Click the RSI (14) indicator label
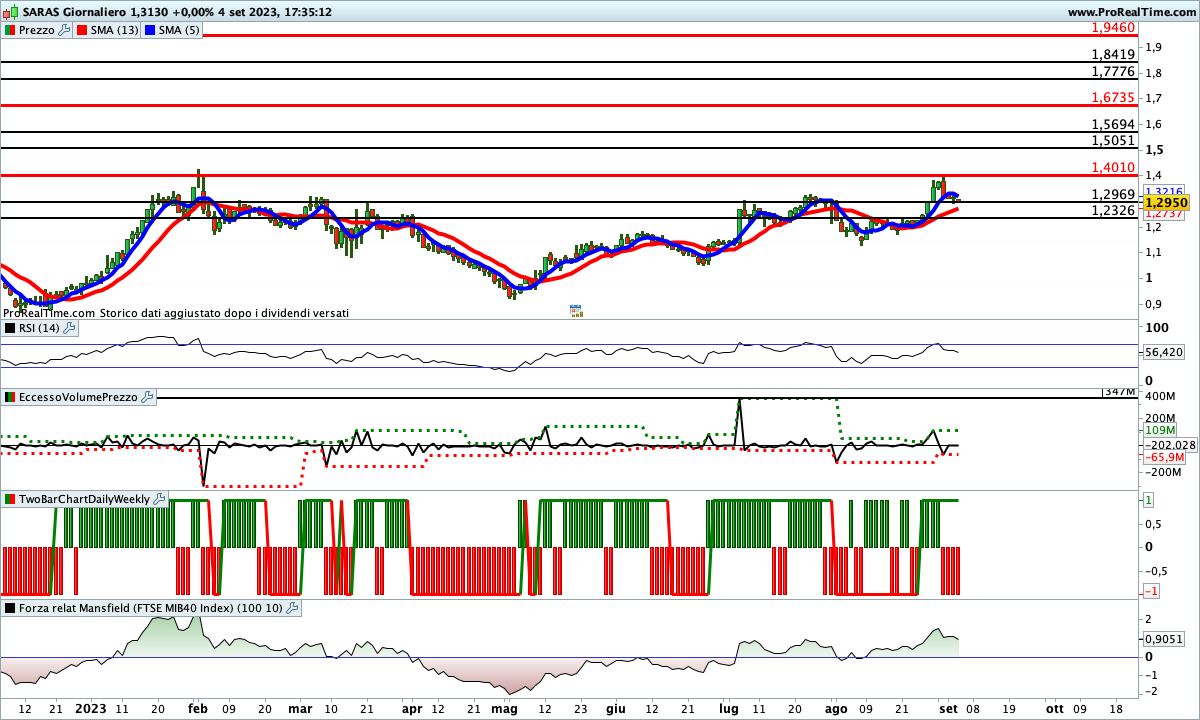 point(39,328)
